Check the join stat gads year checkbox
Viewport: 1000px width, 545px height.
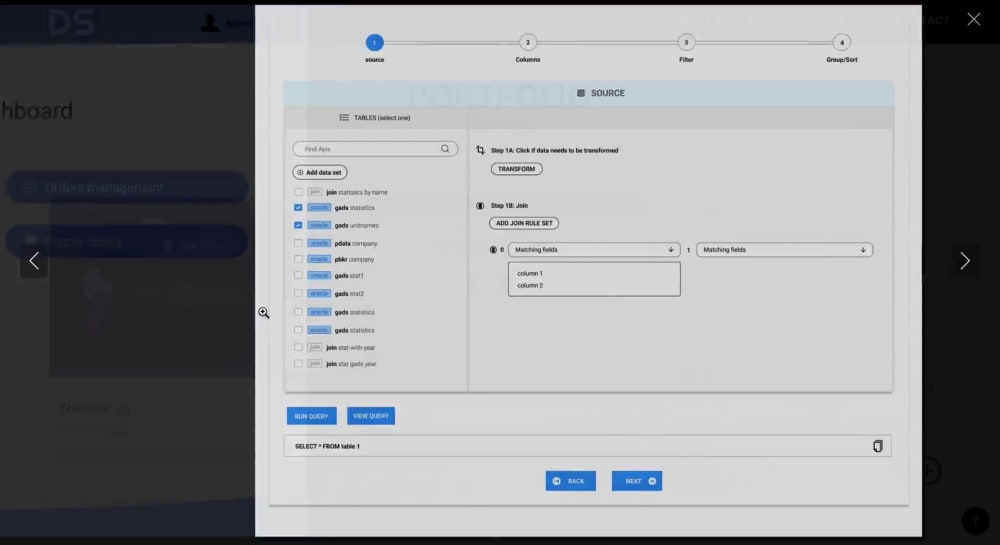tap(298, 363)
